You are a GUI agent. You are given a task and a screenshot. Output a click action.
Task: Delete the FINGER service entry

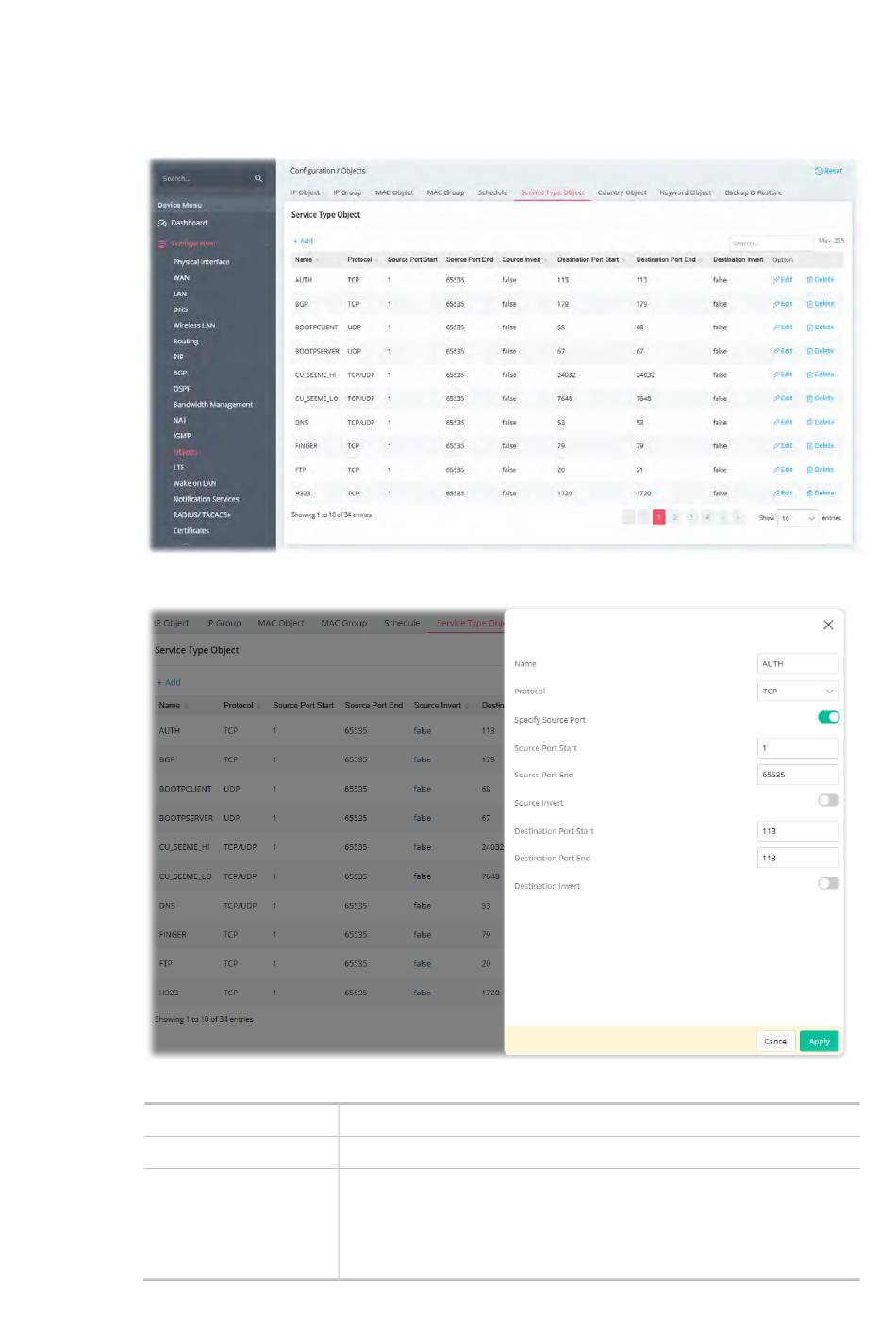[x=820, y=446]
